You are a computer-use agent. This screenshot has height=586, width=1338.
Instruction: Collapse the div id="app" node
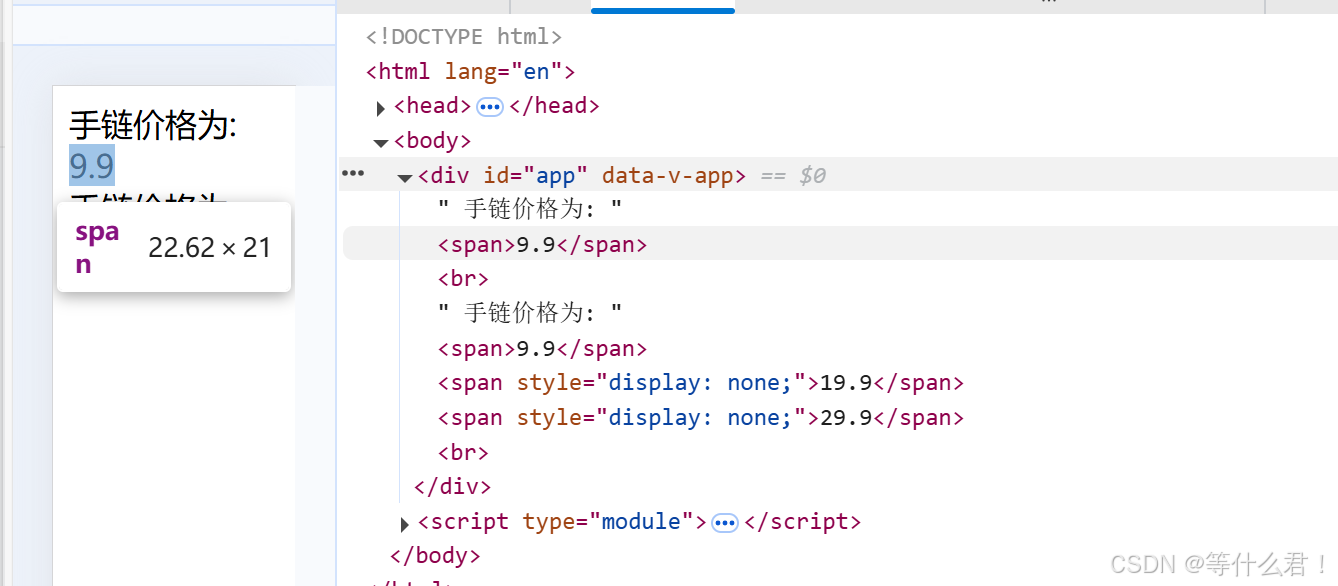click(x=405, y=177)
